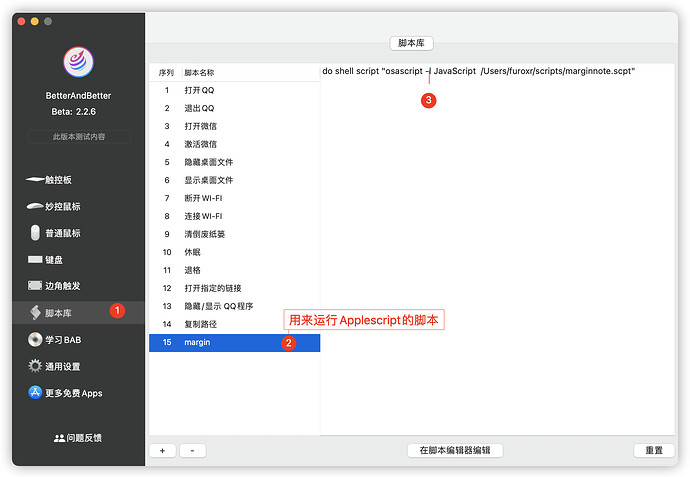Open the 妙控鼠标 Magic Mouse icon
Screen dimensions: 690x477
pos(35,206)
